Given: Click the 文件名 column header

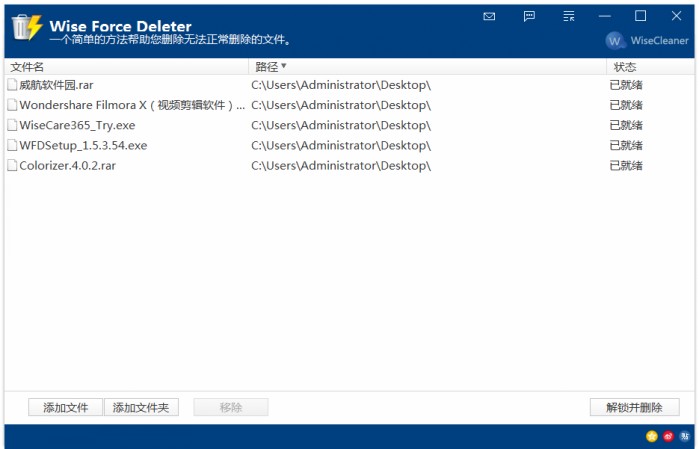Looking at the screenshot, I should (x=127, y=67).
